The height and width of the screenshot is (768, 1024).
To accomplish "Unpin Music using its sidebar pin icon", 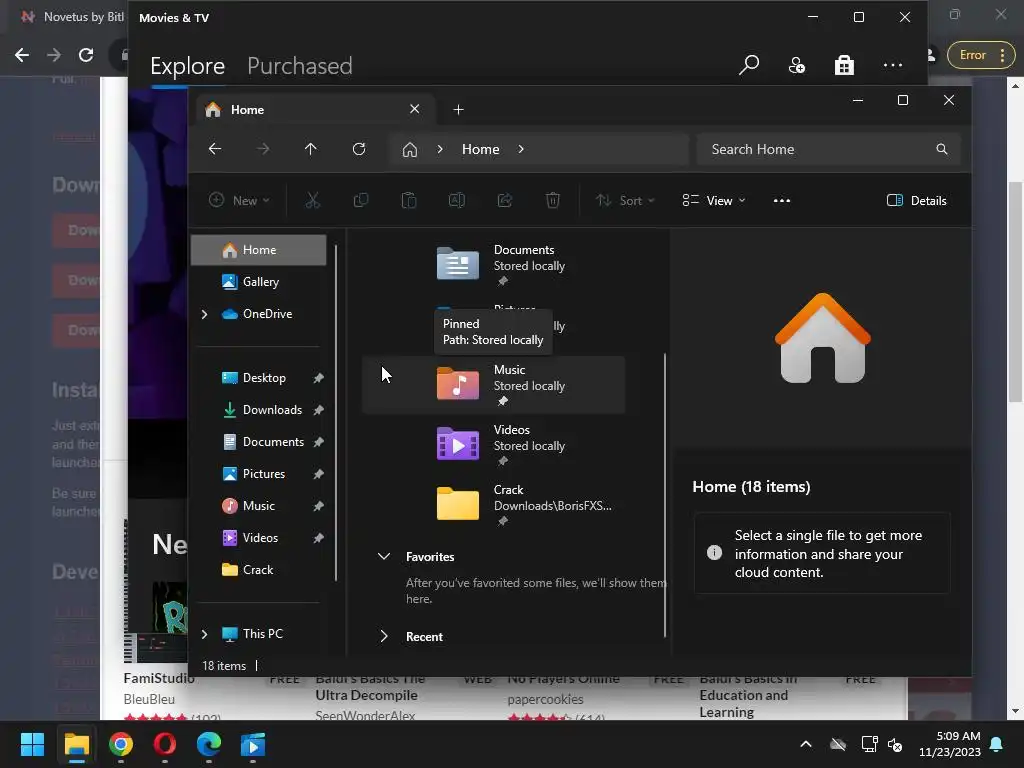I will [x=318, y=506].
